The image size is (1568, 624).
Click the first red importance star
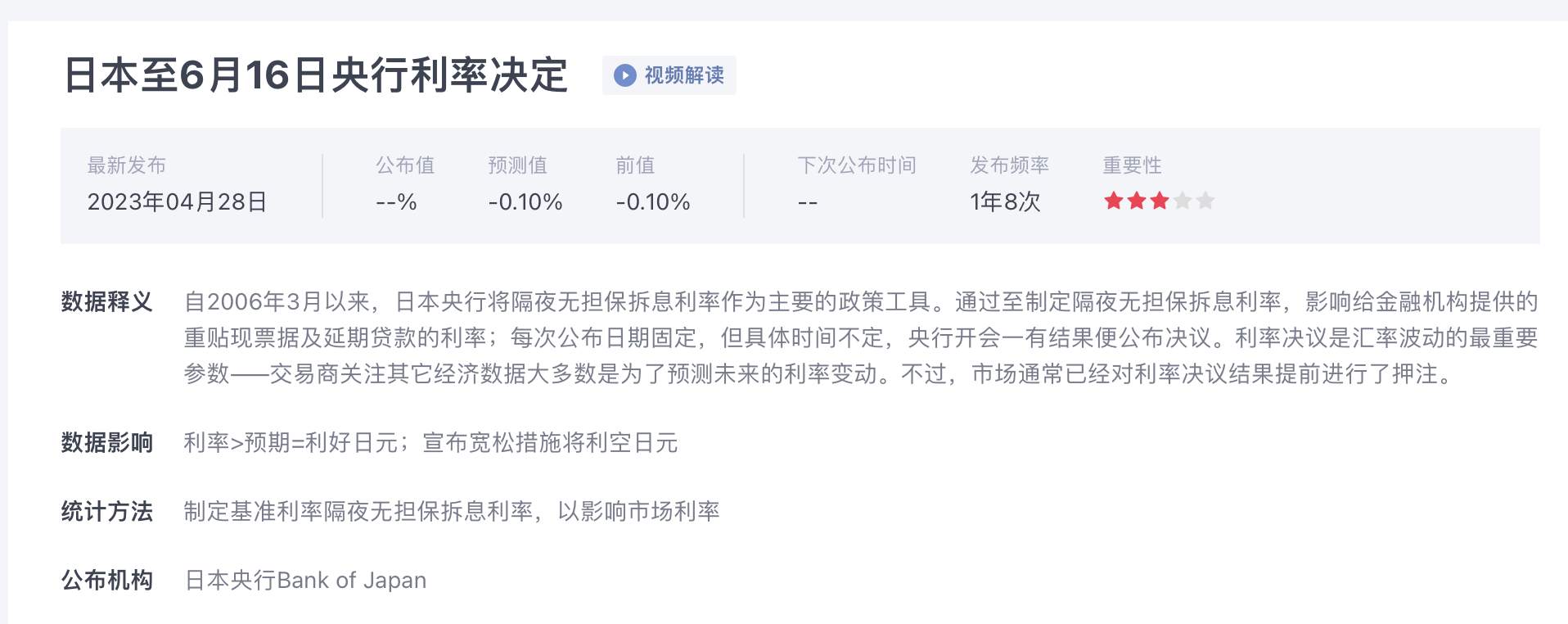(x=1114, y=201)
